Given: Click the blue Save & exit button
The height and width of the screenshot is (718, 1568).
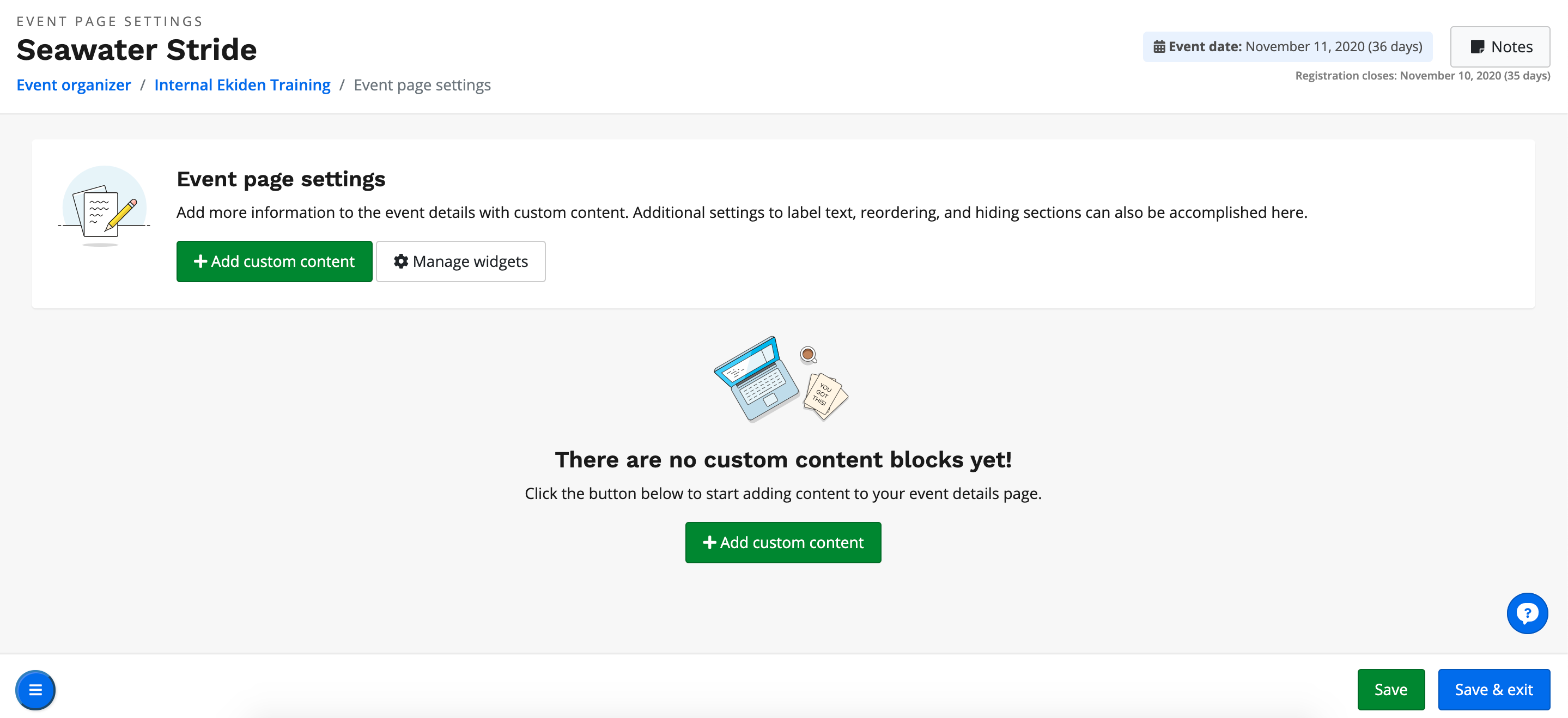Looking at the screenshot, I should pyautogui.click(x=1493, y=690).
